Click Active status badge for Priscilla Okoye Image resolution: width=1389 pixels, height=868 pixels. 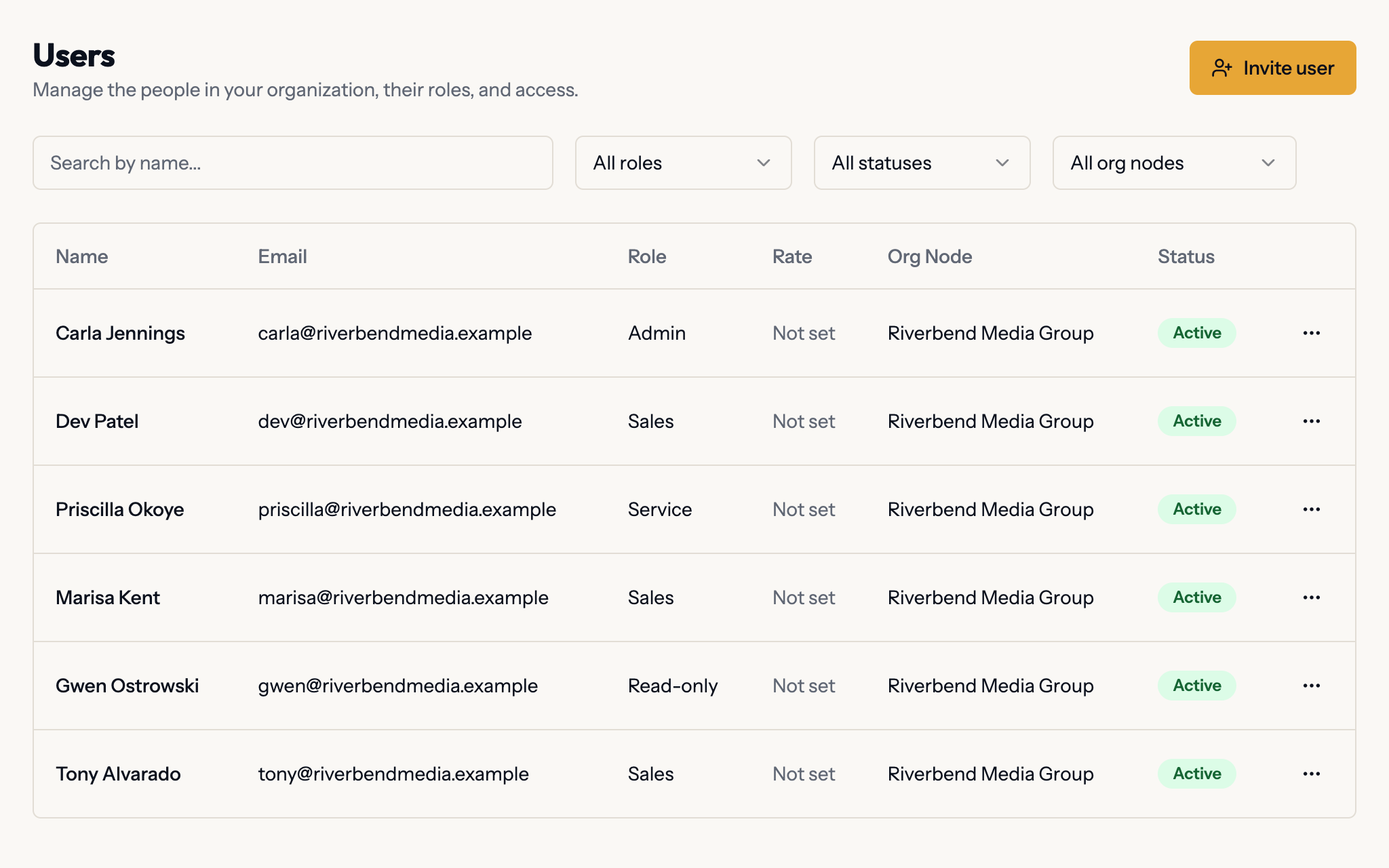(x=1197, y=509)
